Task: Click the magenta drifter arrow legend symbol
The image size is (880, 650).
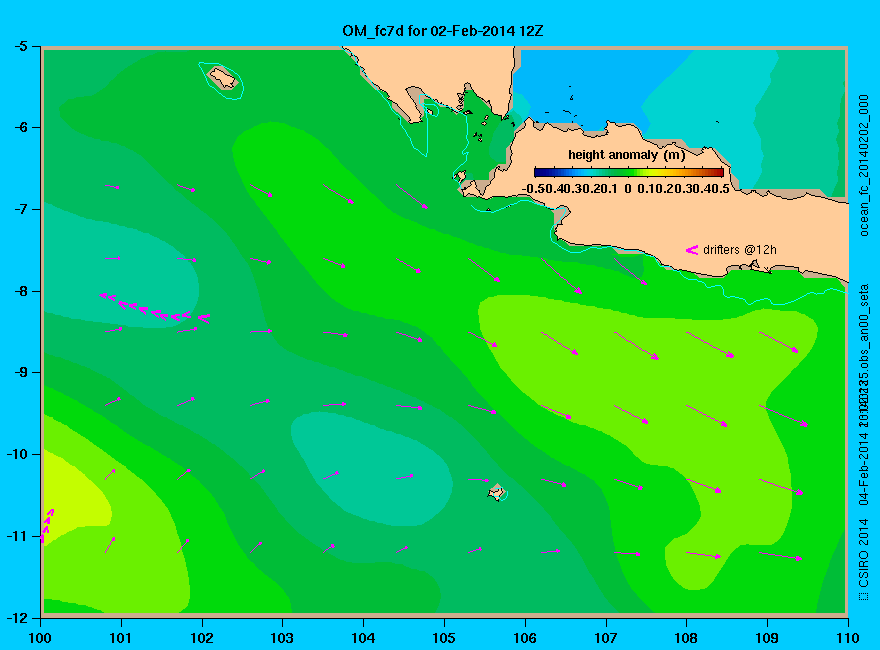Action: (x=691, y=250)
